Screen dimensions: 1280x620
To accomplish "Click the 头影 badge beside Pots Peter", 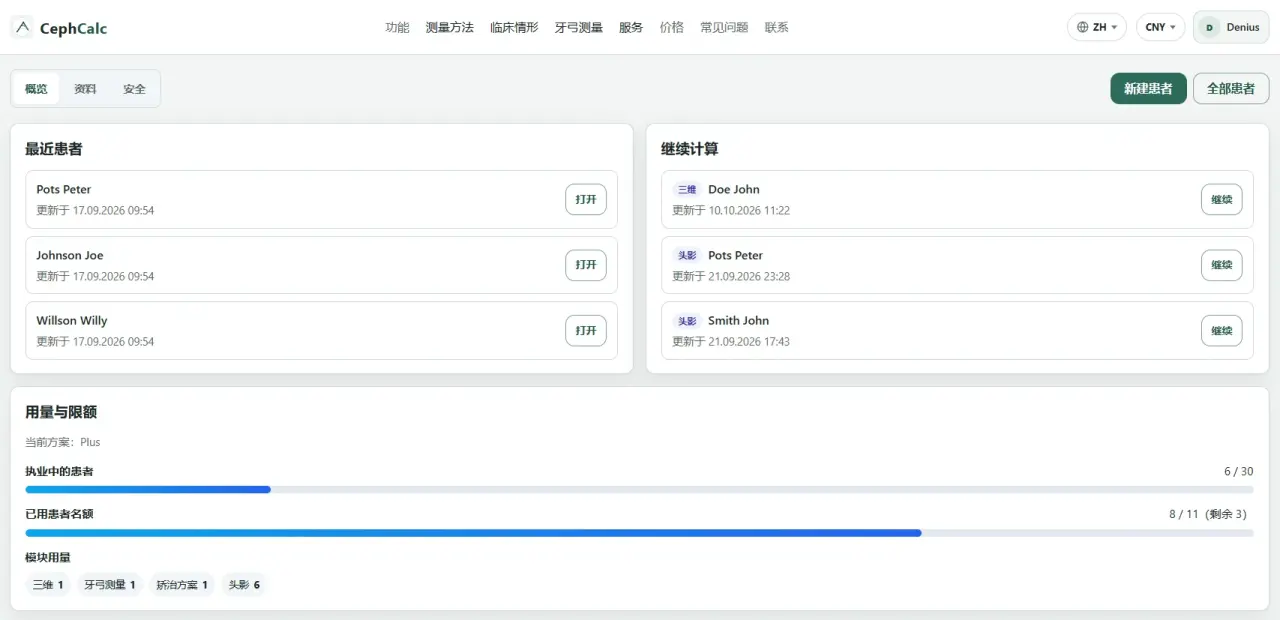I will pos(687,255).
